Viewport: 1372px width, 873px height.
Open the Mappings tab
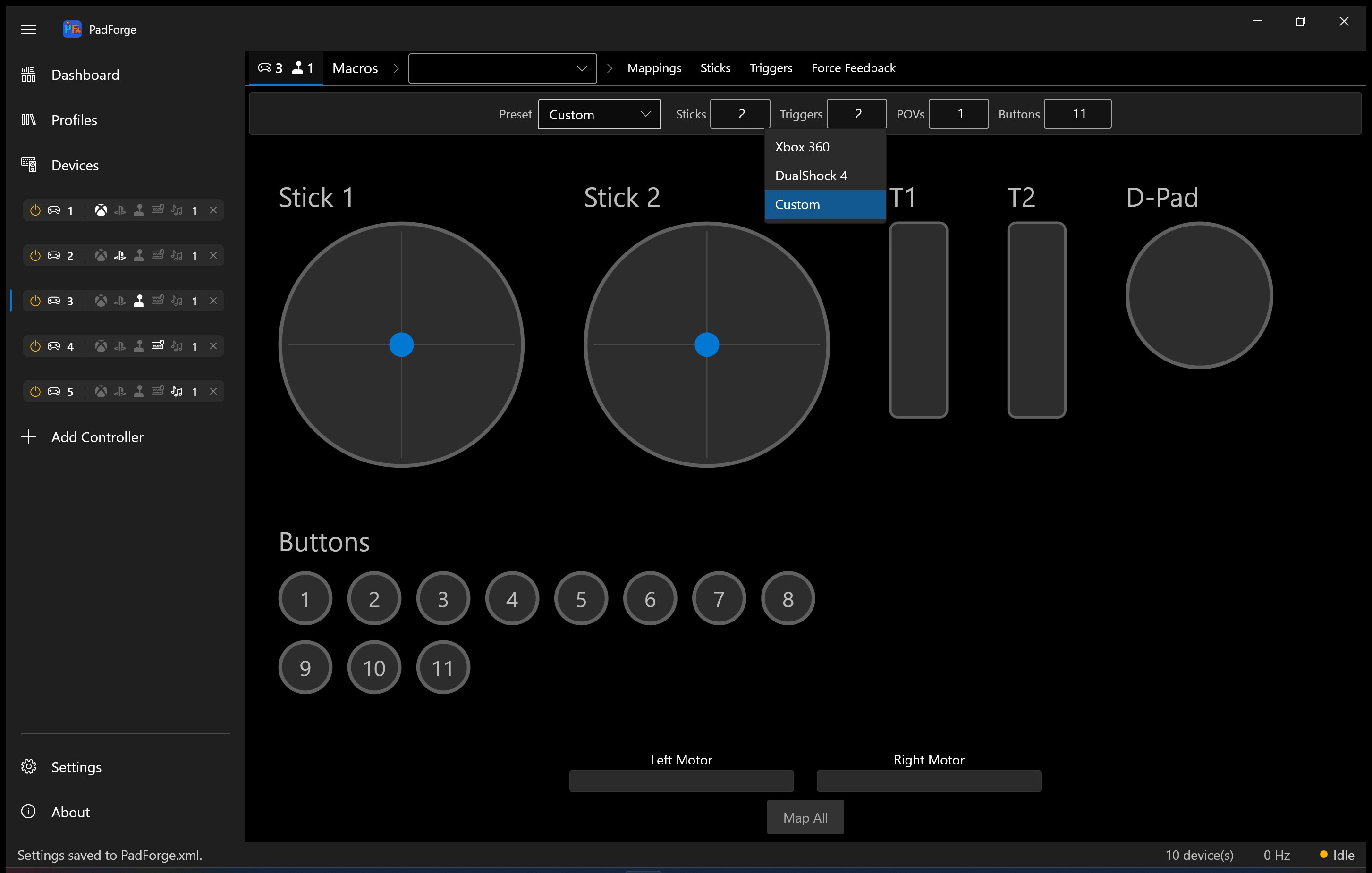[653, 68]
